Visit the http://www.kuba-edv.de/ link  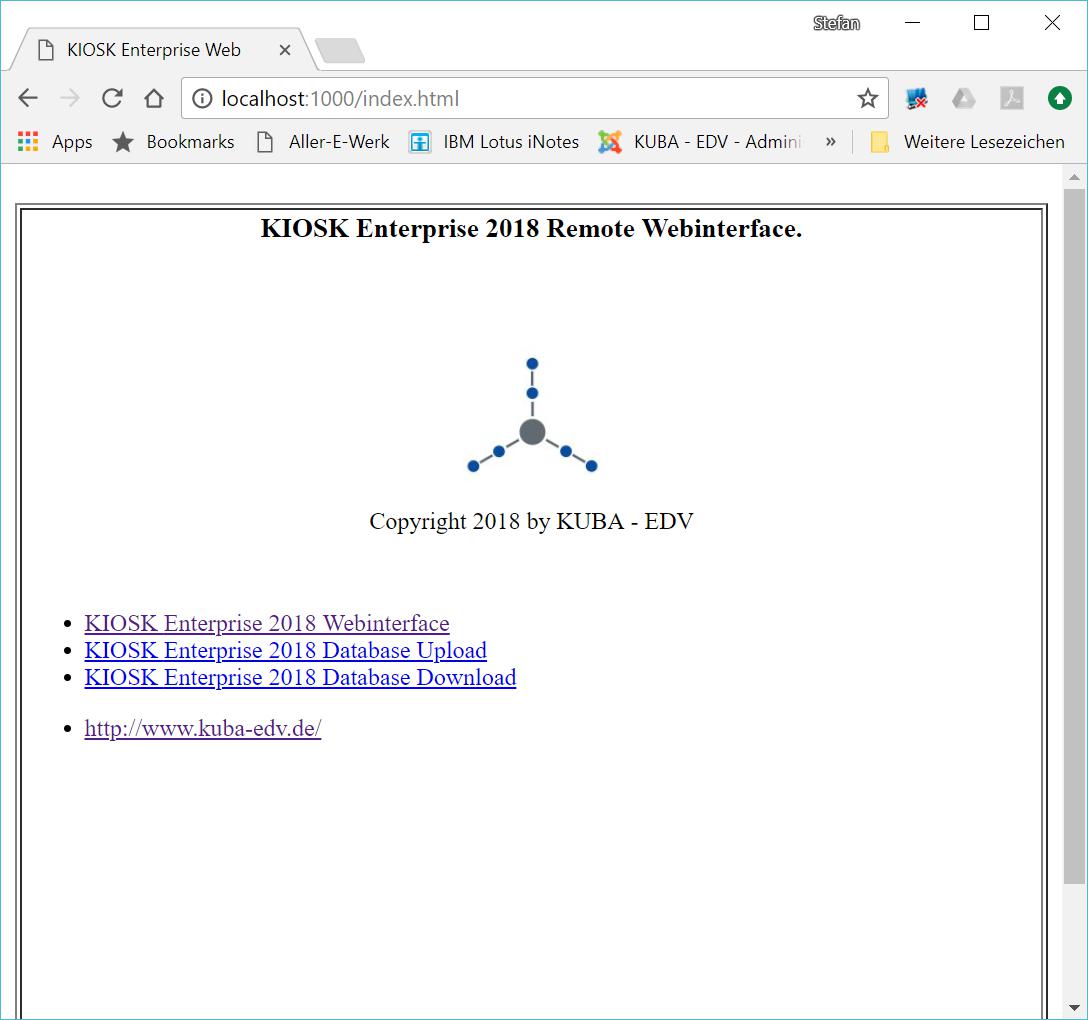[x=203, y=729]
